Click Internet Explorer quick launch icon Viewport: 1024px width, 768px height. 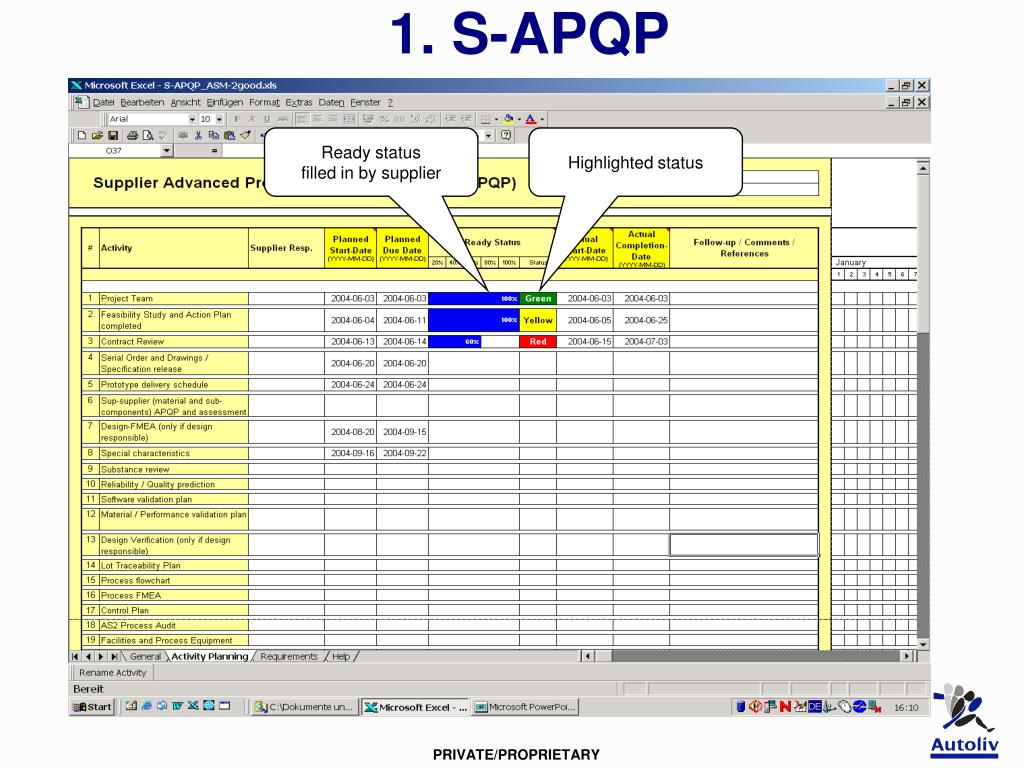tap(147, 706)
